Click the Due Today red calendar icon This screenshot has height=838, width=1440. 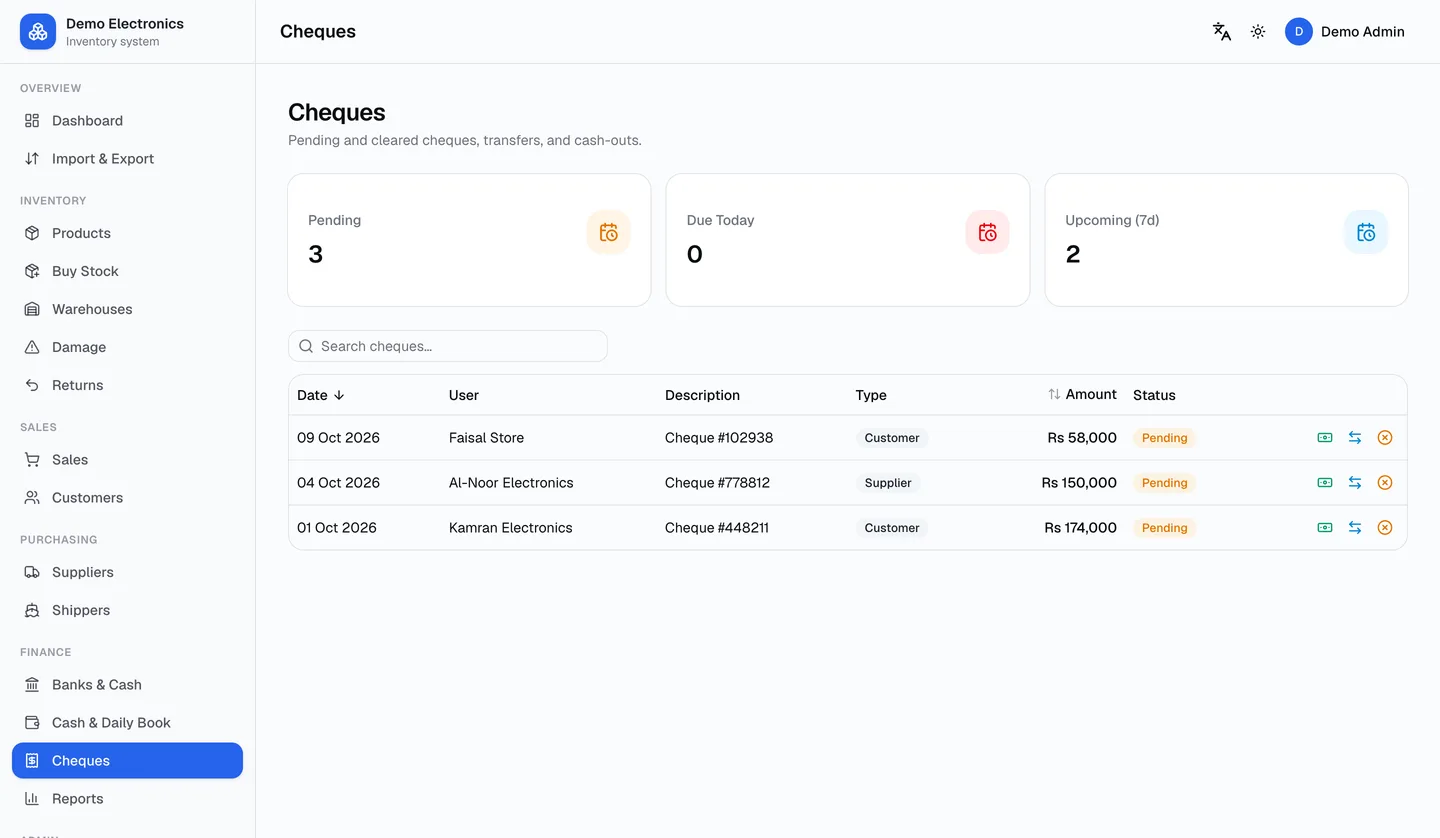coord(987,232)
